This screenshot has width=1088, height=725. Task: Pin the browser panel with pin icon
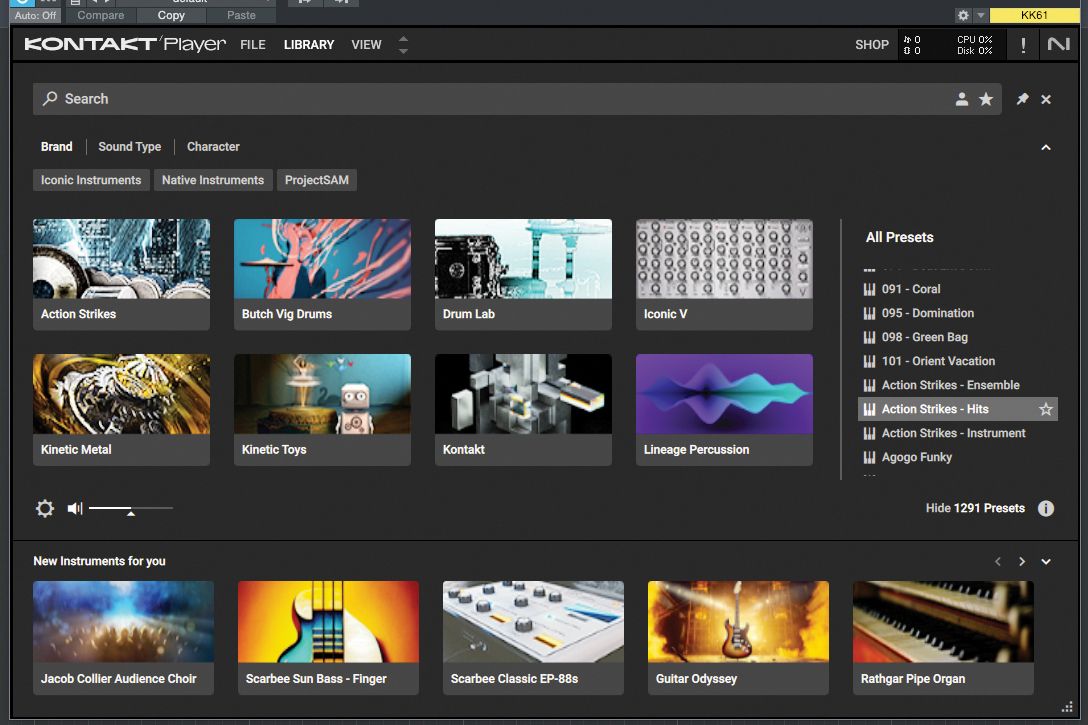1022,99
